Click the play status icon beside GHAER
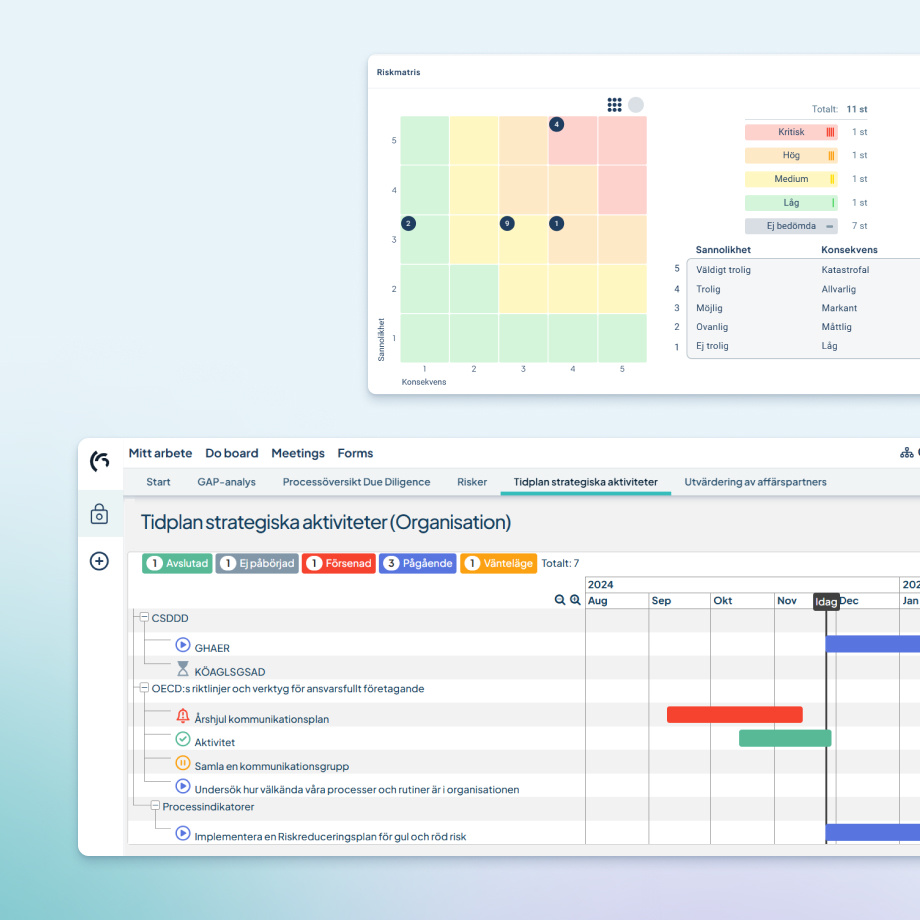 pos(181,645)
